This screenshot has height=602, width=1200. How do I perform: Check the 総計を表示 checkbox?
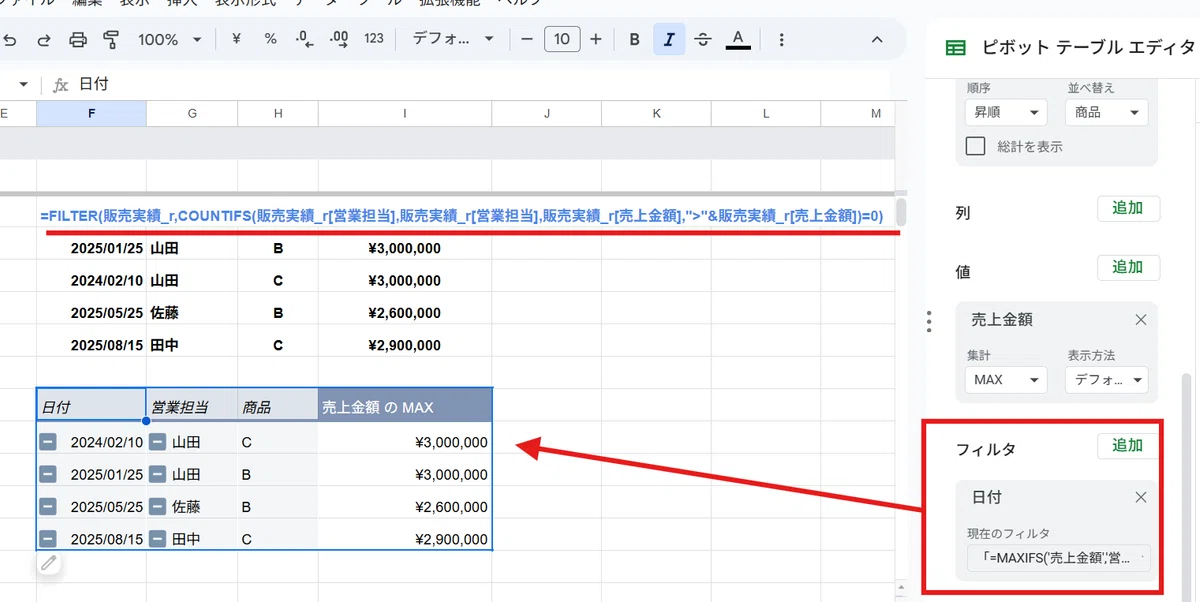976,146
